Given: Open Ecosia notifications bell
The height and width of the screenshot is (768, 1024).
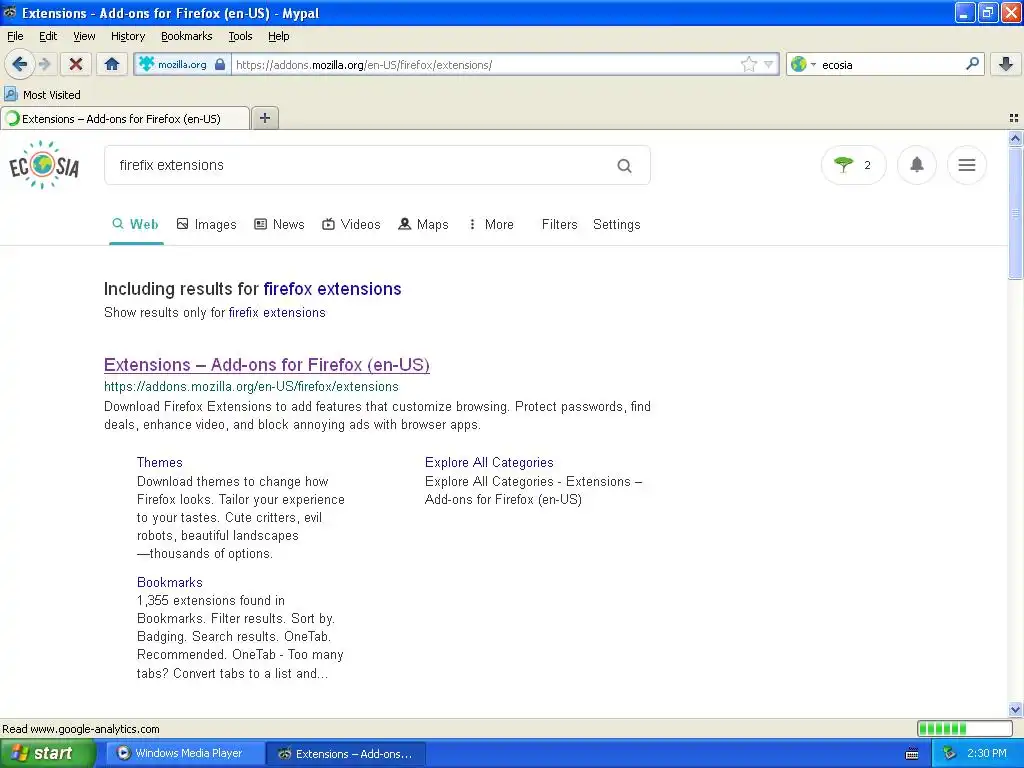Looking at the screenshot, I should click(917, 165).
